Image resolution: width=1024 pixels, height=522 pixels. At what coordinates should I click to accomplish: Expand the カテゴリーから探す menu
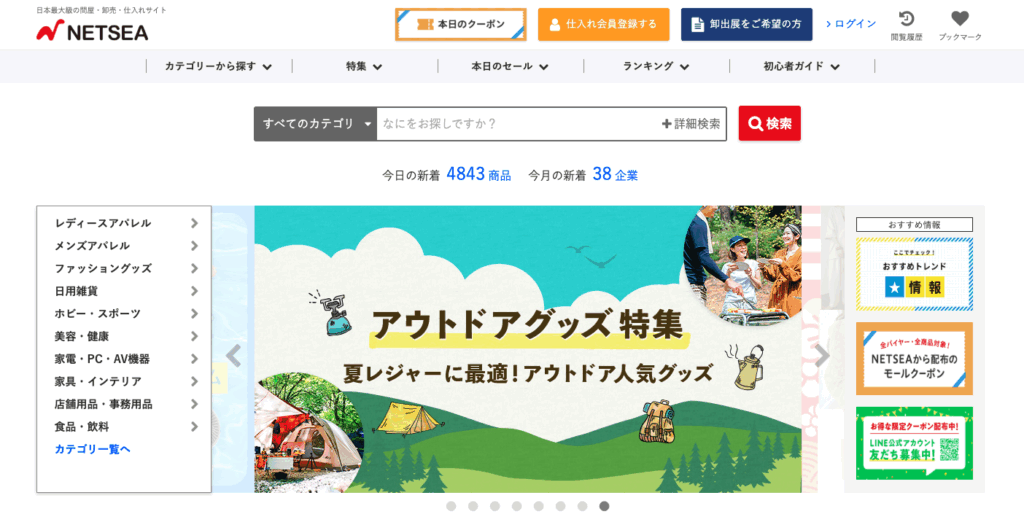click(218, 66)
